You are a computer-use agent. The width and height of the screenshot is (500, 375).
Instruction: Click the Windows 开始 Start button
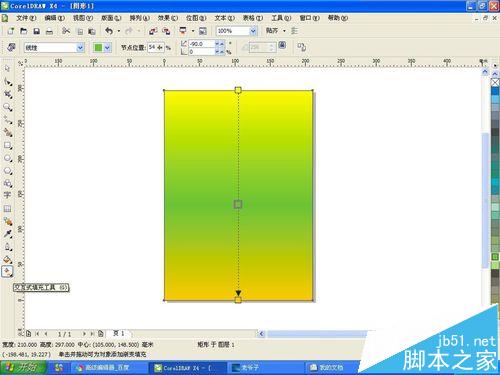coord(23,368)
